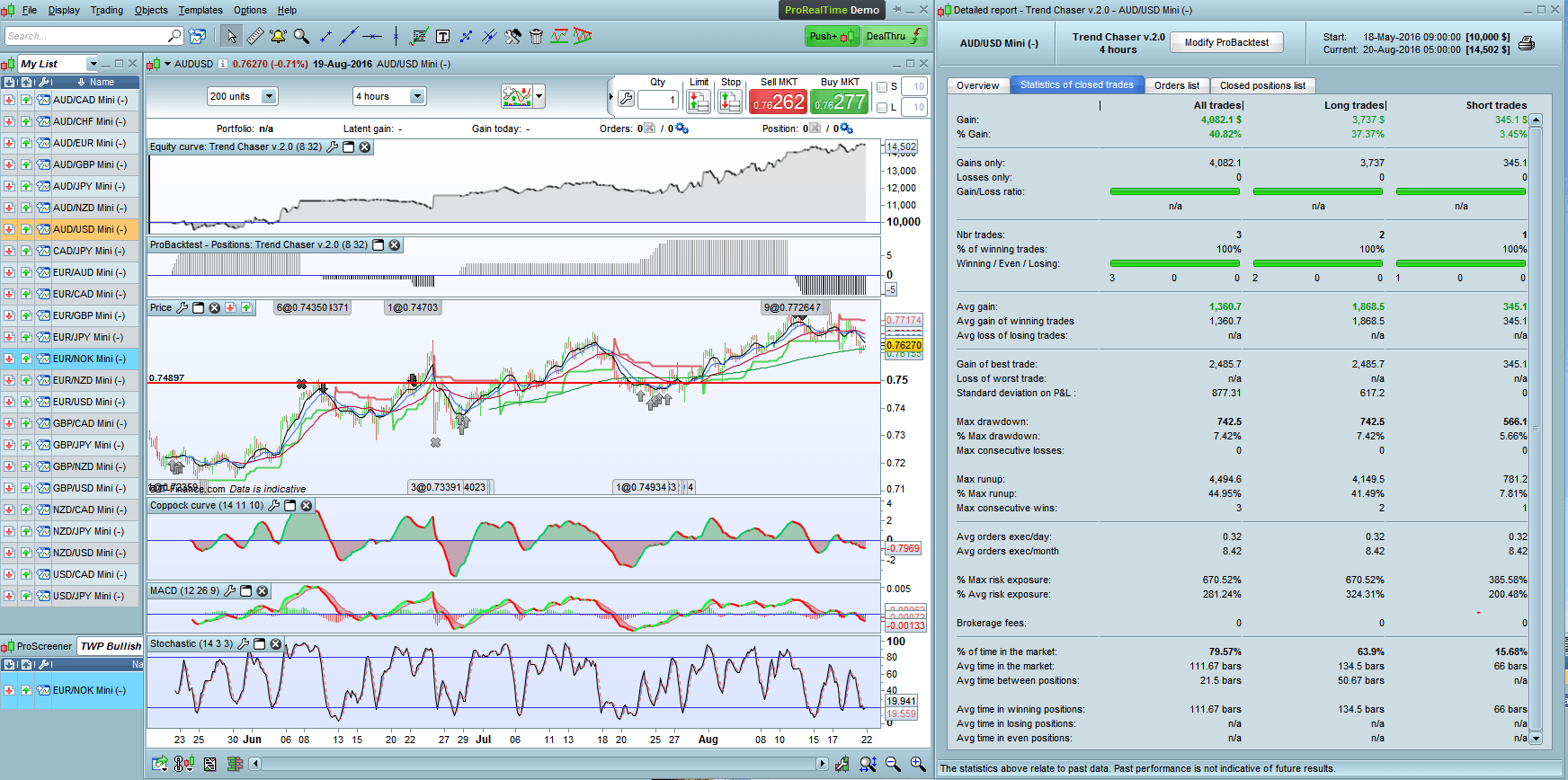Expand the 4 hours timeframe dropdown
Viewport: 1568px width, 780px height.
point(416,96)
